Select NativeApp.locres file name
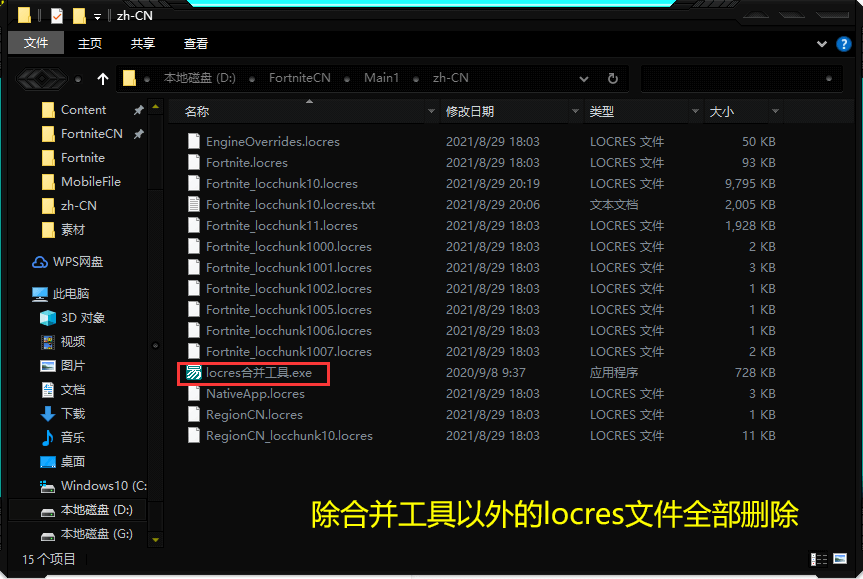Image resolution: width=863 pixels, height=579 pixels. click(x=255, y=394)
